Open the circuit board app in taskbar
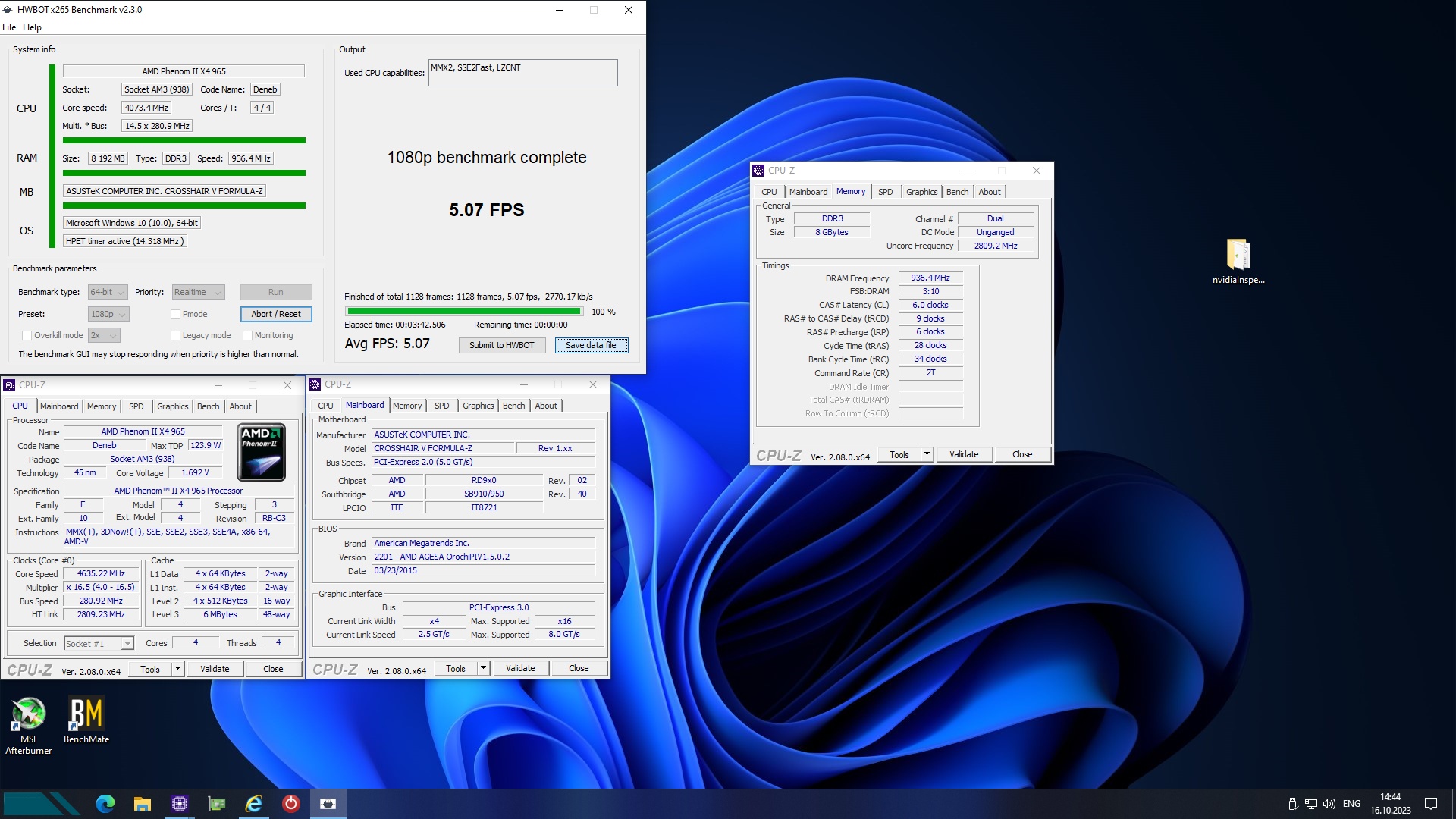The image size is (1456, 819). 217,804
